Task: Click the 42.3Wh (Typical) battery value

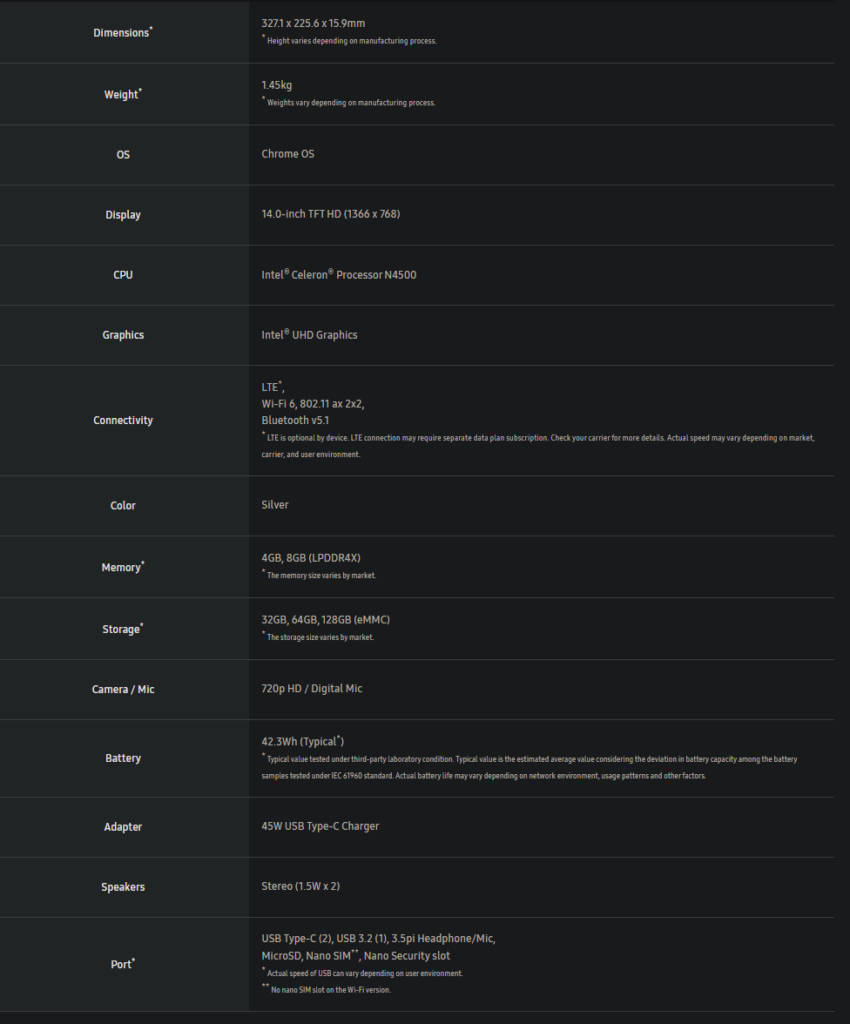Action: coord(302,741)
